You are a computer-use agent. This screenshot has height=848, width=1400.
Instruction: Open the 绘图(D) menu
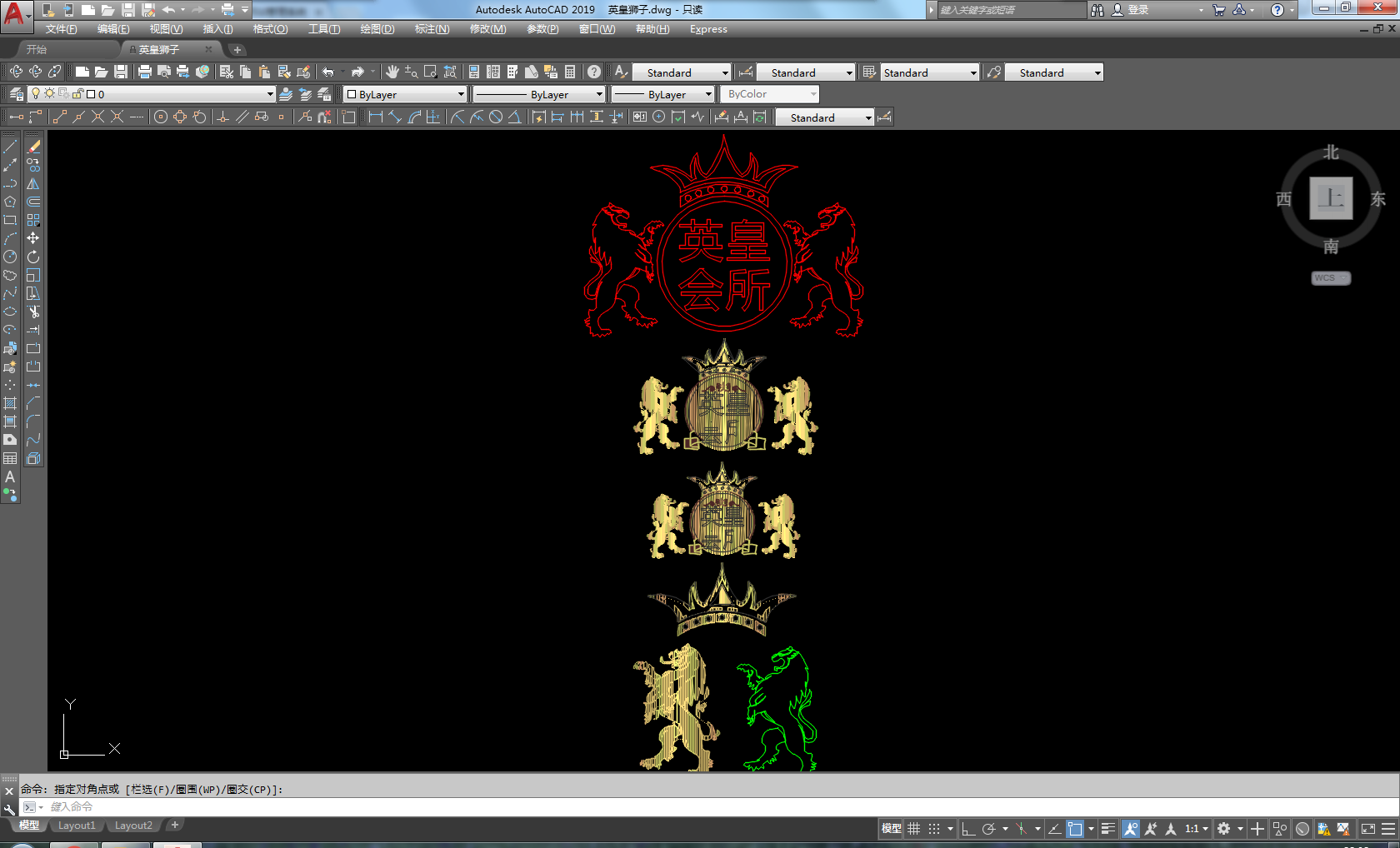pos(377,29)
